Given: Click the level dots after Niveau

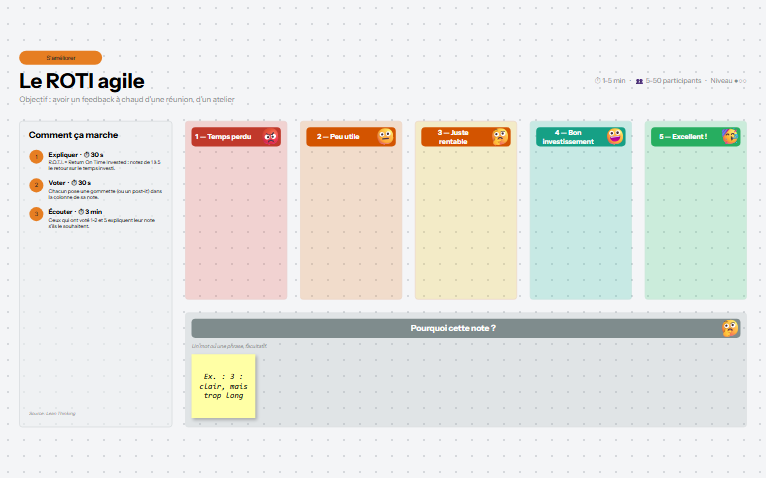Looking at the screenshot, I should click(x=740, y=81).
